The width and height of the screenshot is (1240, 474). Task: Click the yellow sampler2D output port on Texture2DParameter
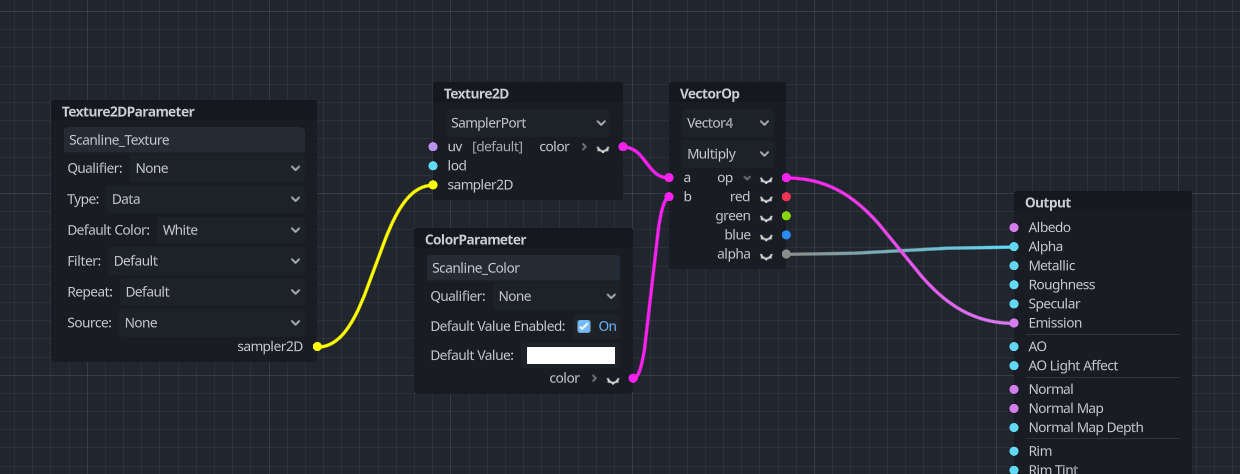click(317, 347)
